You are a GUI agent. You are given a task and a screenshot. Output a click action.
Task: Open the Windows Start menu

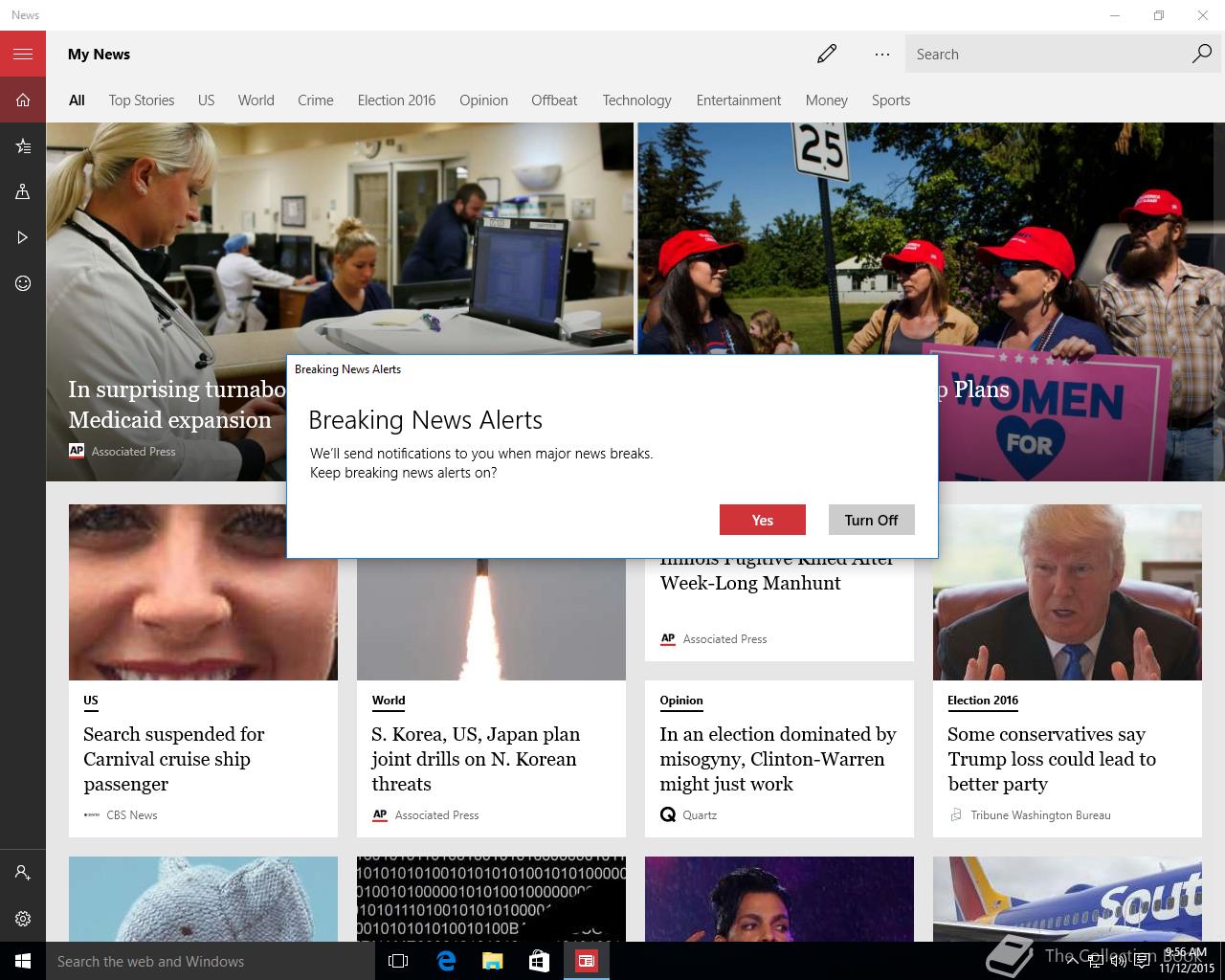[23, 961]
